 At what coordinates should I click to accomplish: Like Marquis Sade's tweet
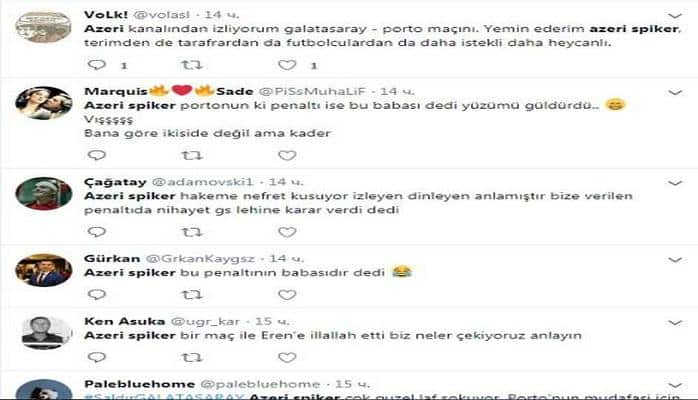tap(287, 155)
